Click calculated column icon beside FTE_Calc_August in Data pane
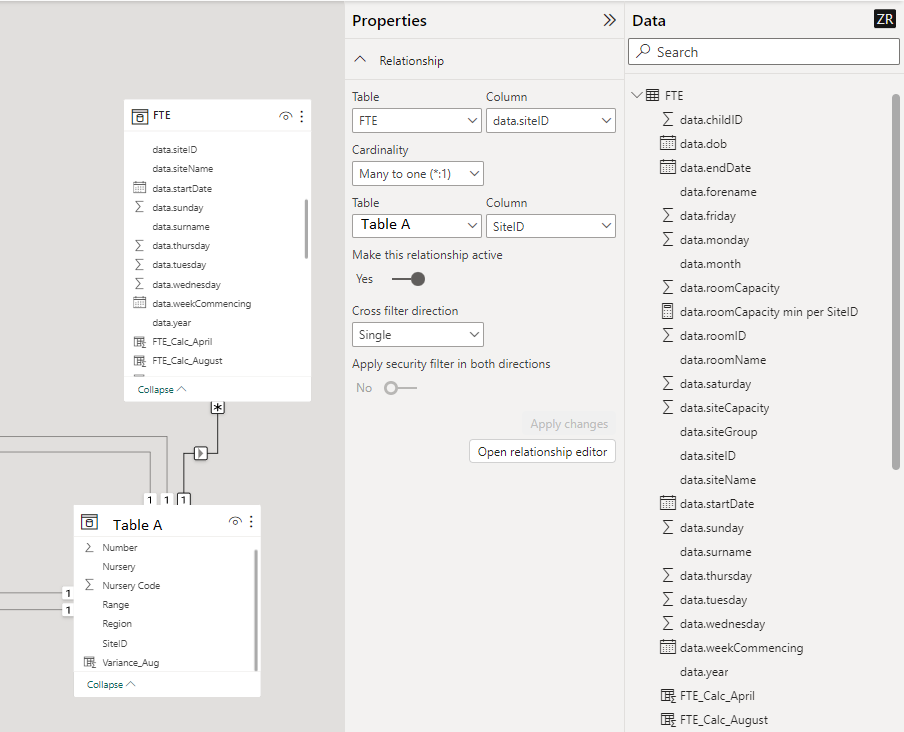 point(668,719)
